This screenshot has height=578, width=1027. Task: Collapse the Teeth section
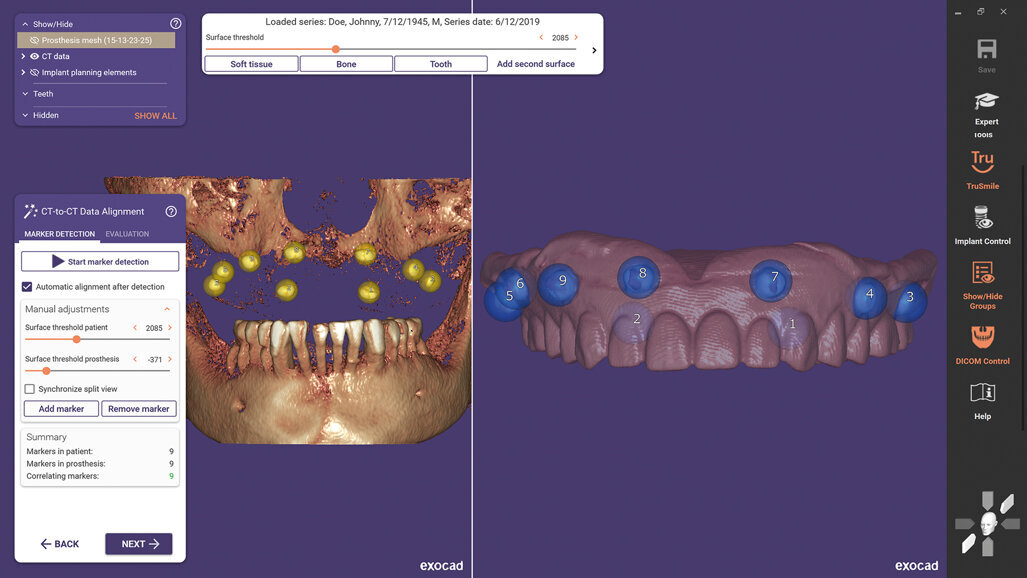pyautogui.click(x=26, y=93)
